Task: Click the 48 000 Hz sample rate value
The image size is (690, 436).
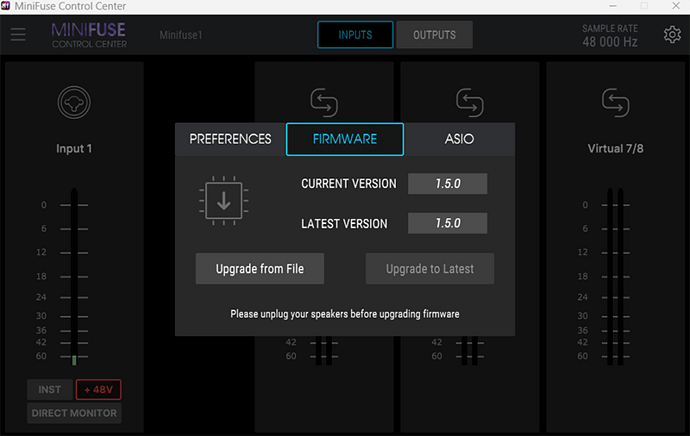Action: [610, 42]
